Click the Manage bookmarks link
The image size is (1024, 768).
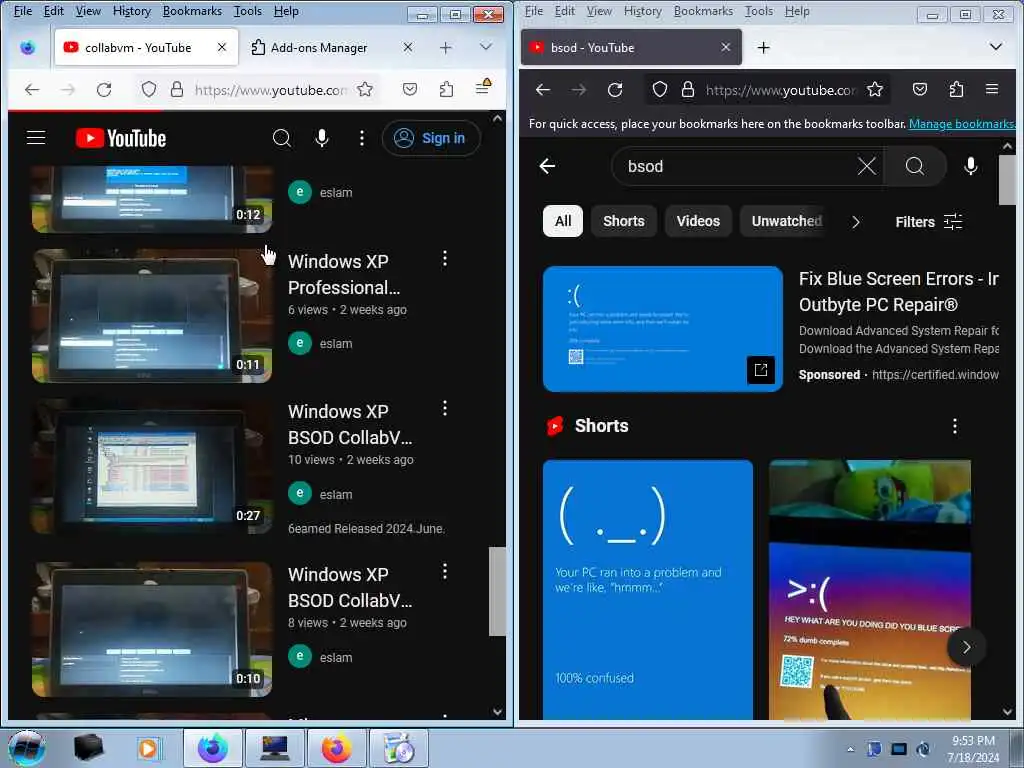tap(961, 123)
